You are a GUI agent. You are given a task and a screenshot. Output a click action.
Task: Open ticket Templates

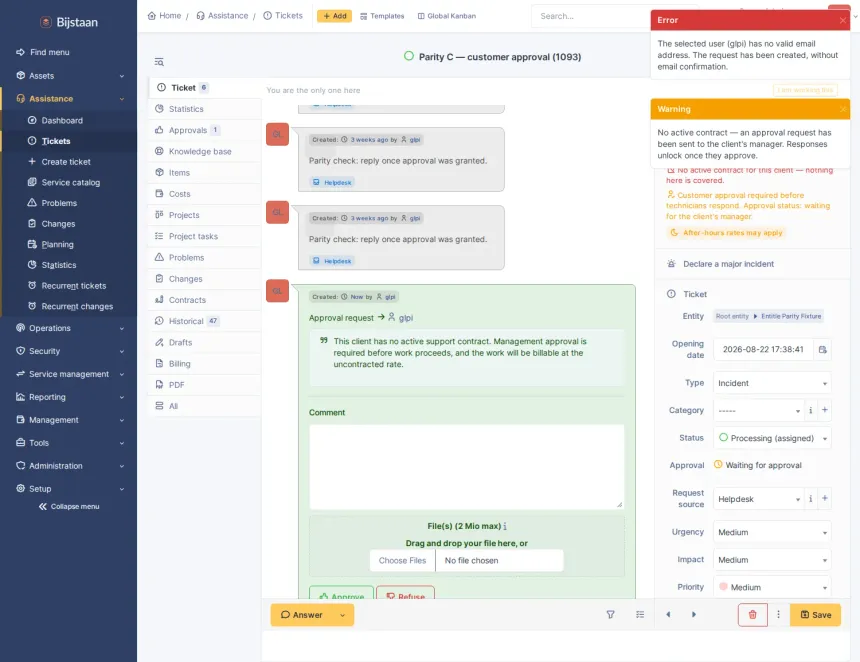click(382, 16)
